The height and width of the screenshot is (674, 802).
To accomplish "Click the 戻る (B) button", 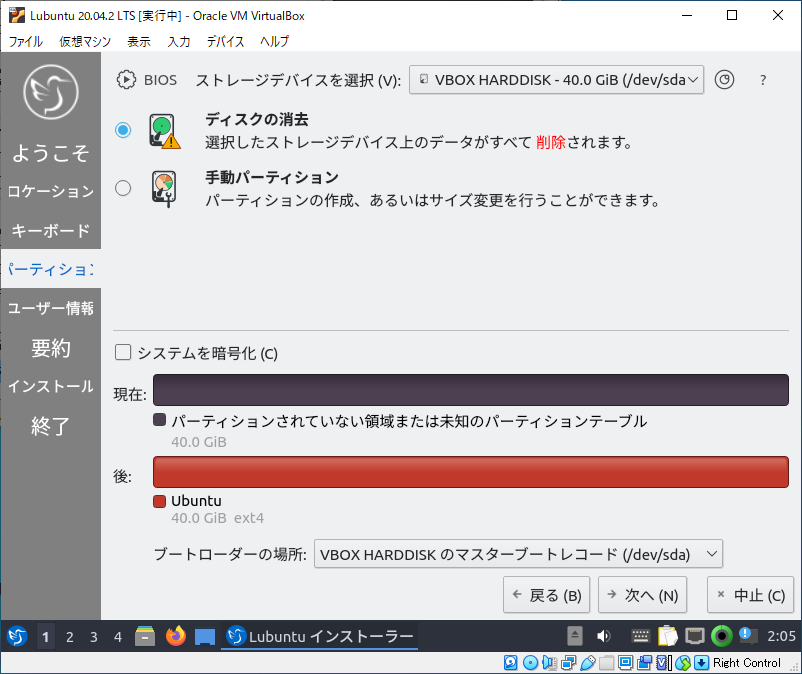I will pyautogui.click(x=546, y=595).
